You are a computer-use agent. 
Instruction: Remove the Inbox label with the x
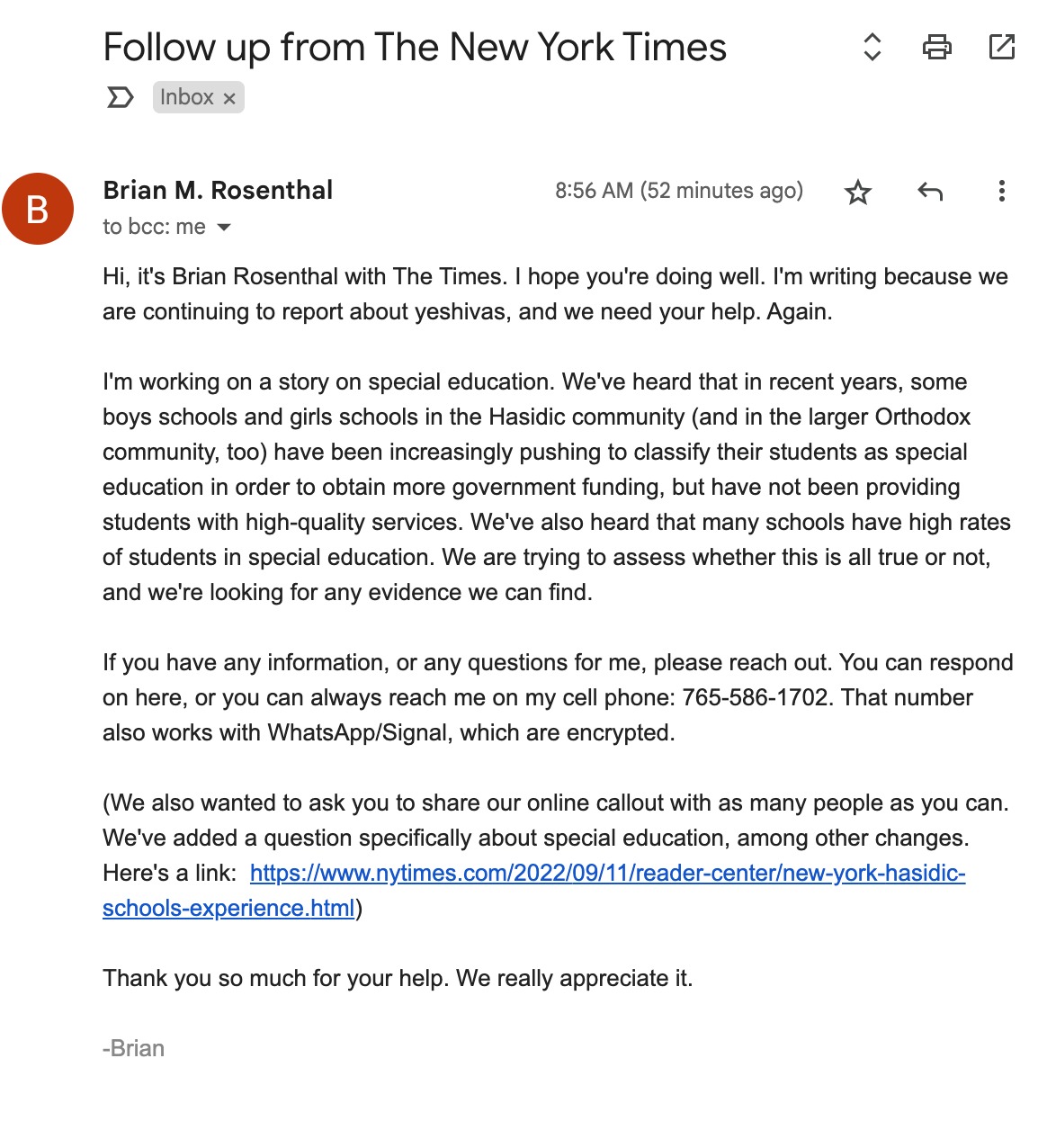[x=229, y=98]
